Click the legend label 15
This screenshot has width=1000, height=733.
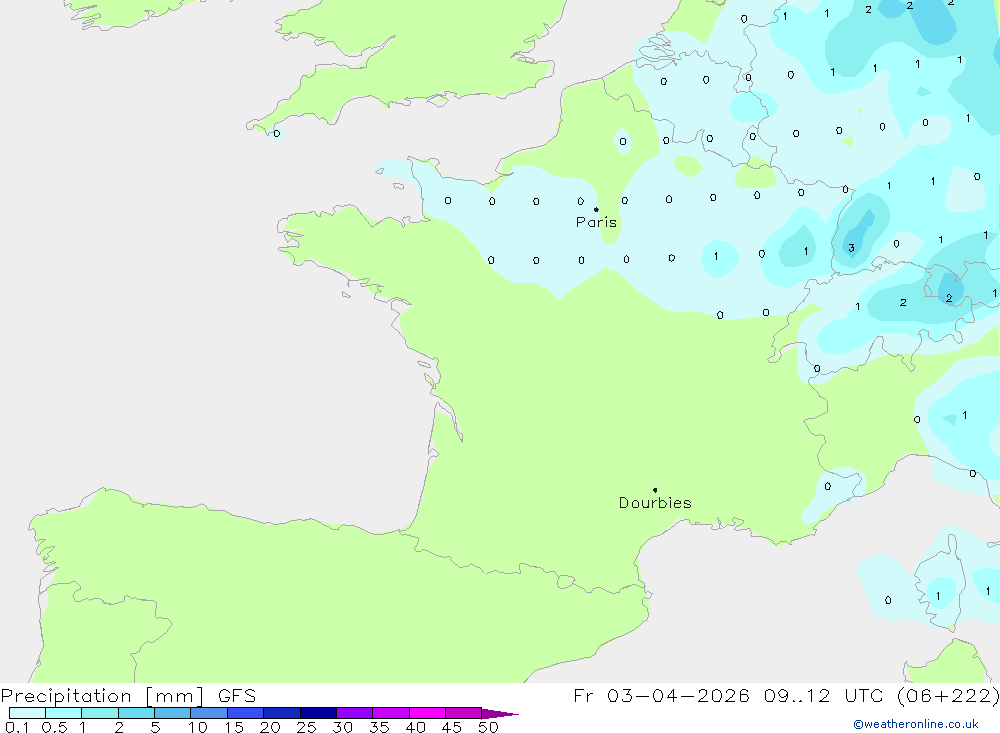click(x=234, y=727)
